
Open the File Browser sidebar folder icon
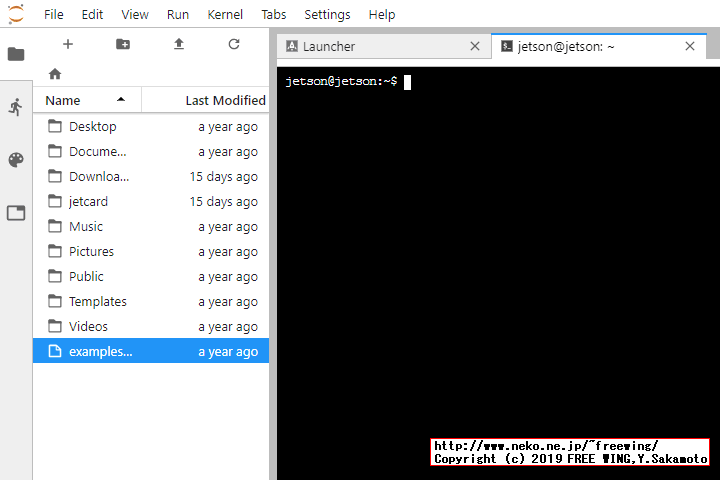tap(16, 54)
